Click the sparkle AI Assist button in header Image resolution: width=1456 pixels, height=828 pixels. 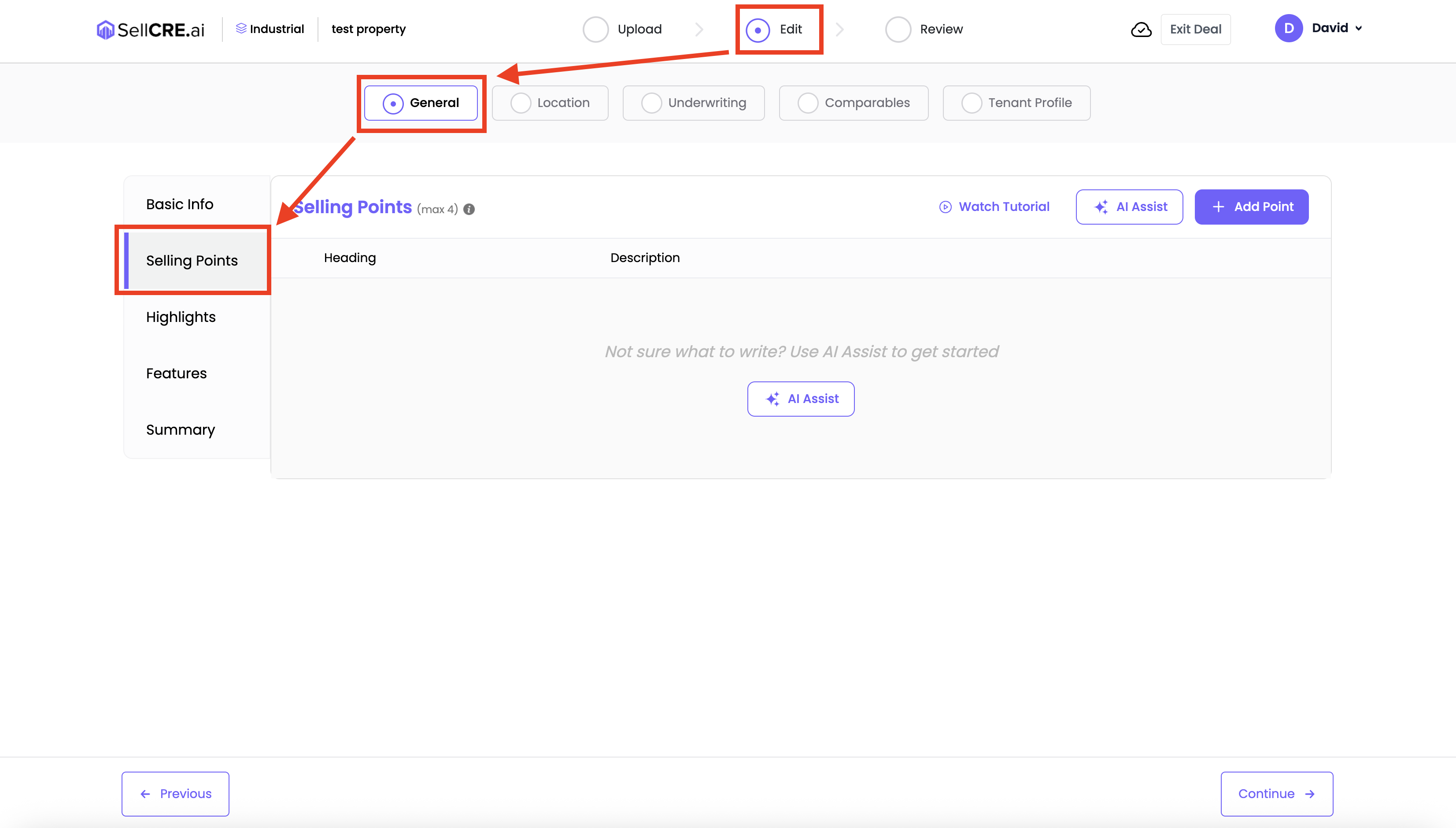[x=1129, y=207]
